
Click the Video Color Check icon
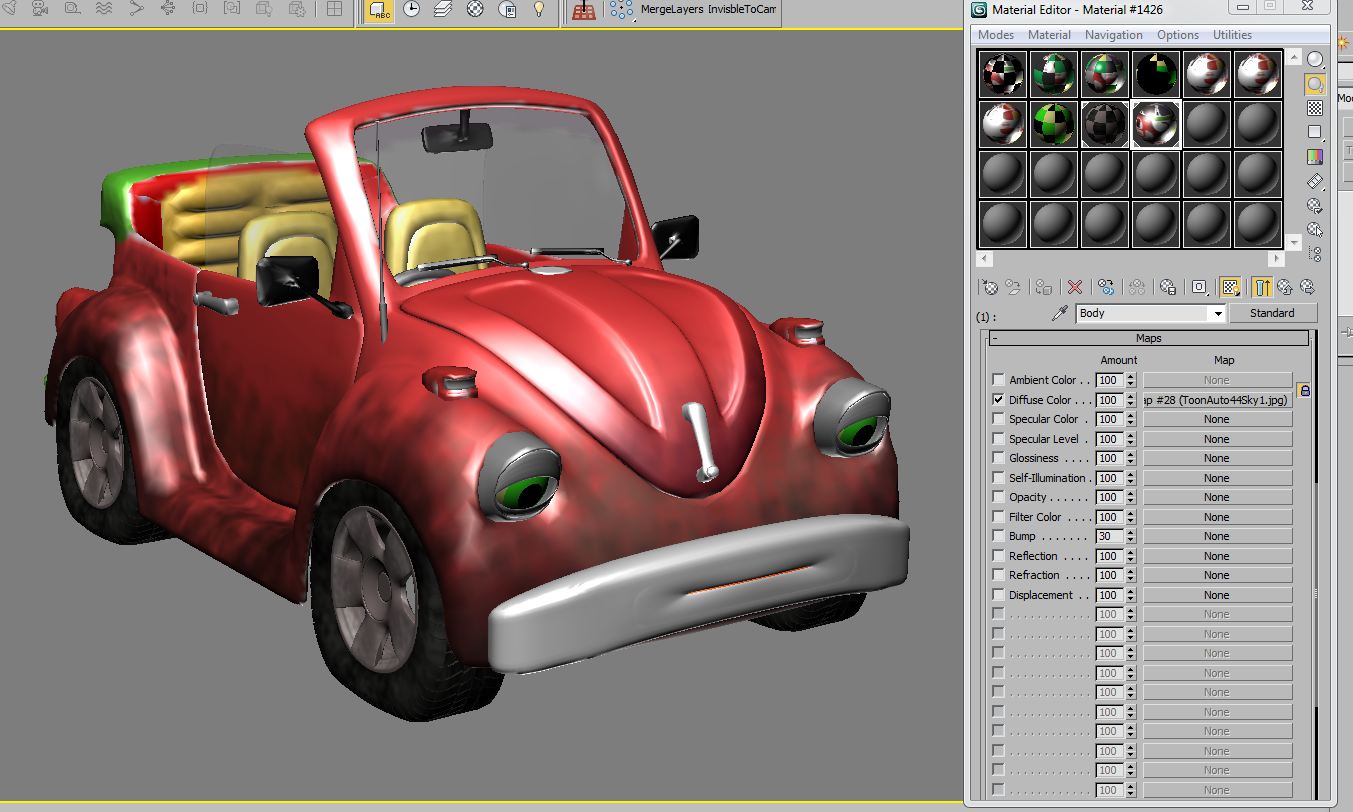point(1315,157)
